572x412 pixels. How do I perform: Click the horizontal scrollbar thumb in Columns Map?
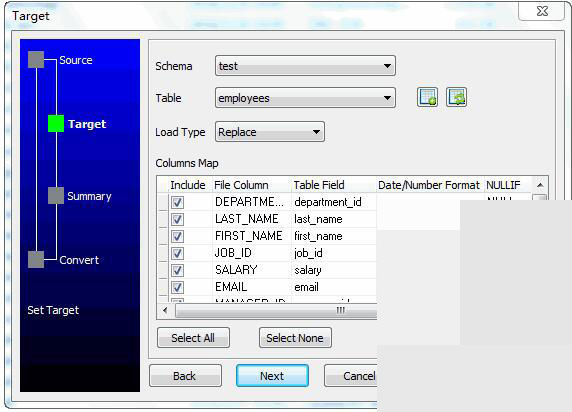click(276, 311)
